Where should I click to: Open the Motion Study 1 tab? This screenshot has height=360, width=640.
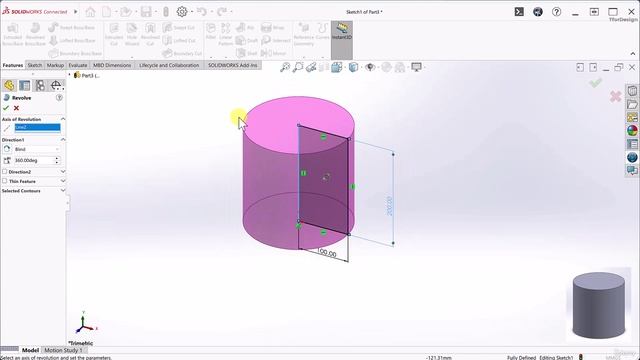pos(63,350)
